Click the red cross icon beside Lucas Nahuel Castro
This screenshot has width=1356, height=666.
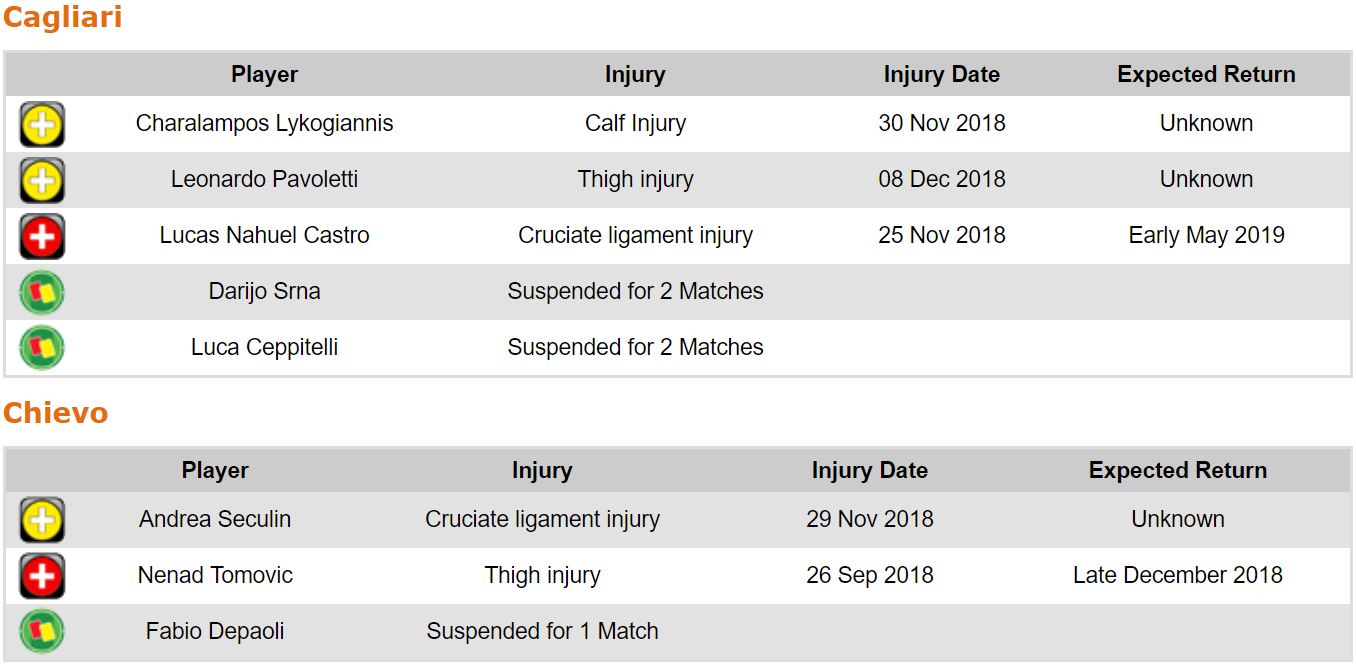42,237
